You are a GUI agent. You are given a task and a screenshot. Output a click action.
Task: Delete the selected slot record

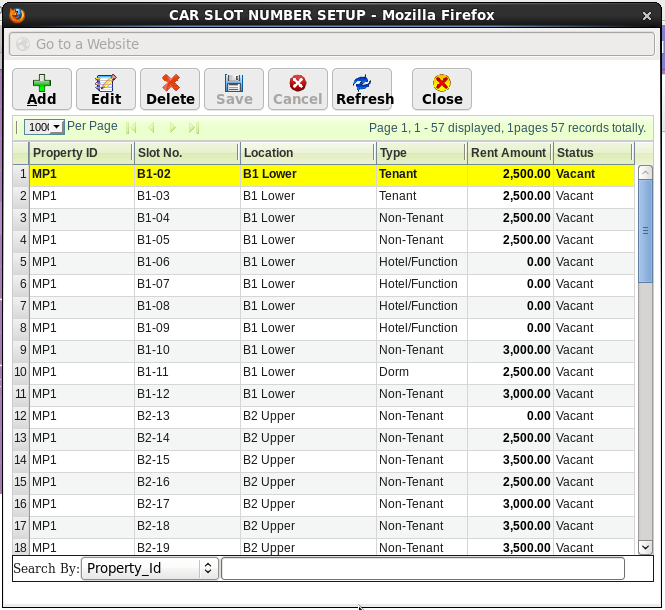pos(170,89)
